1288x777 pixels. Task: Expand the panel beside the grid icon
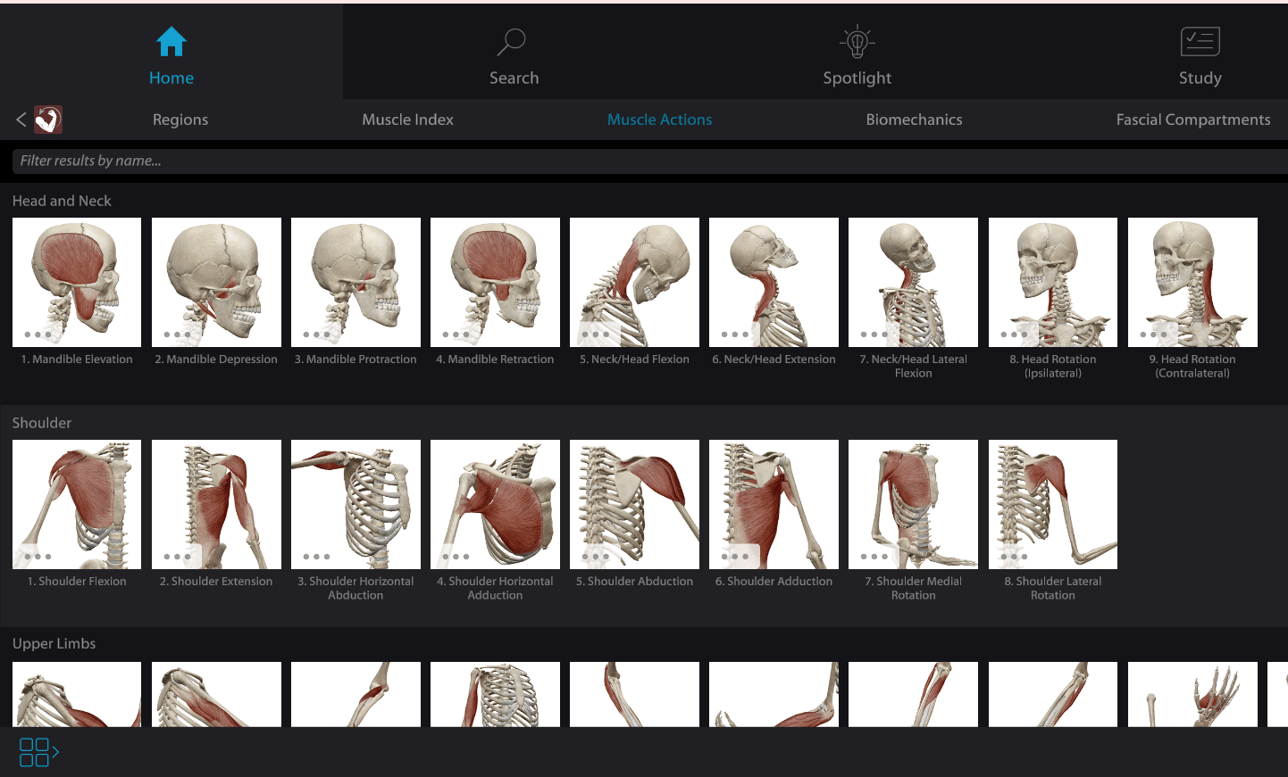(55, 751)
